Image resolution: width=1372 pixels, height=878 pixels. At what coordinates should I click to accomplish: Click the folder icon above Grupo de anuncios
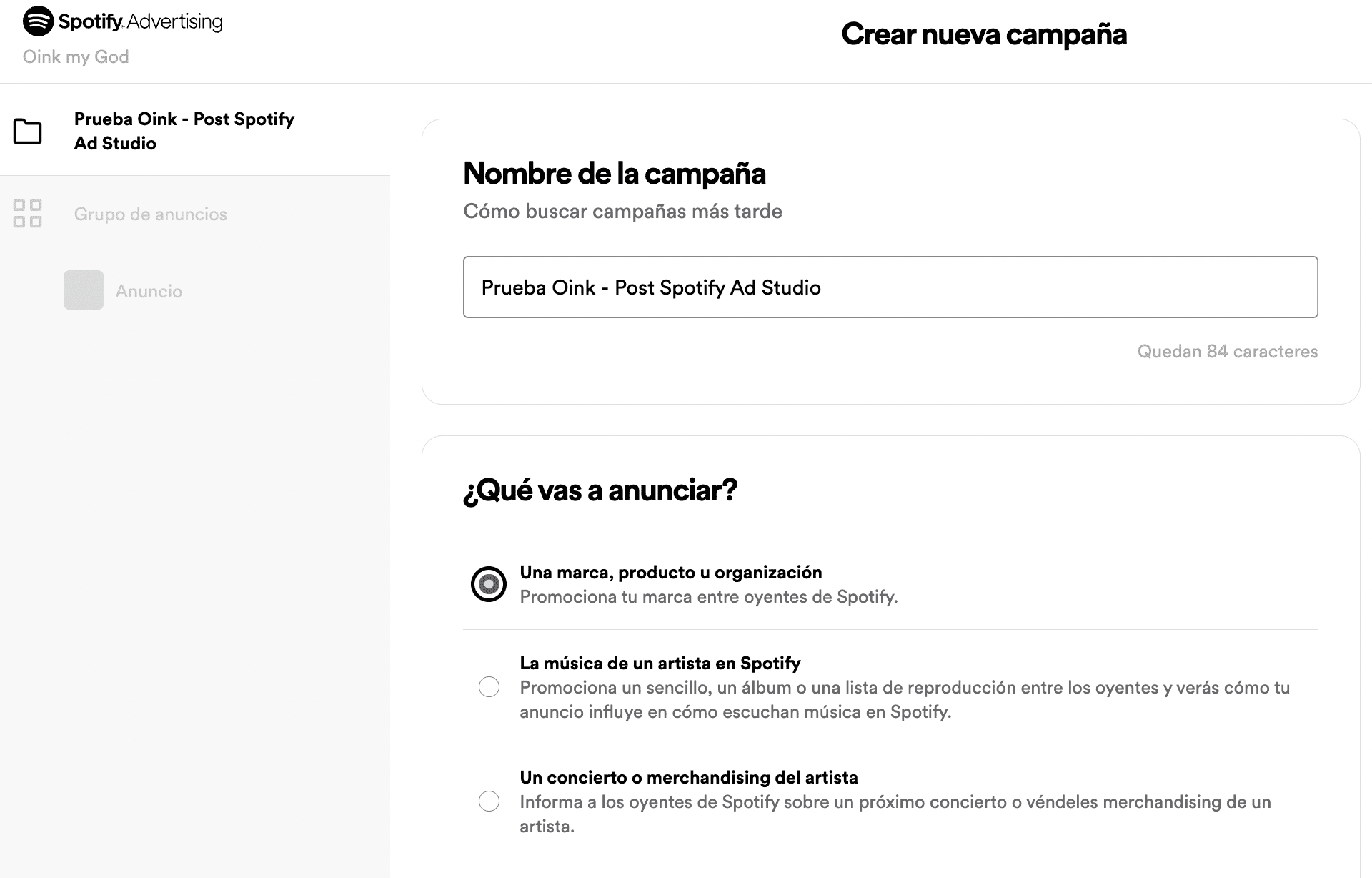click(28, 132)
